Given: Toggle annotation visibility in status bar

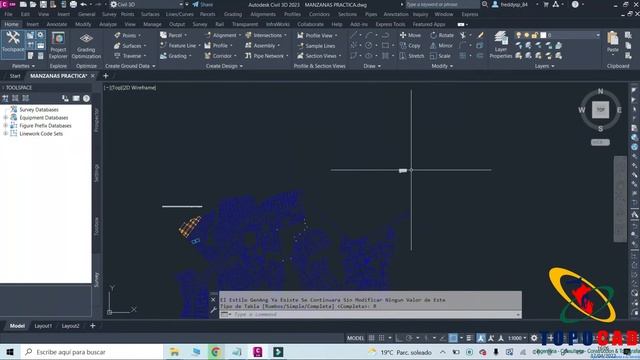Looking at the screenshot, I should 481,338.
